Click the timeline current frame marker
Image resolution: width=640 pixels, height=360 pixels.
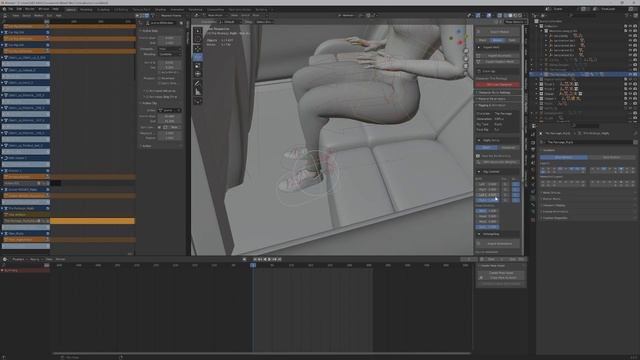coord(253,265)
